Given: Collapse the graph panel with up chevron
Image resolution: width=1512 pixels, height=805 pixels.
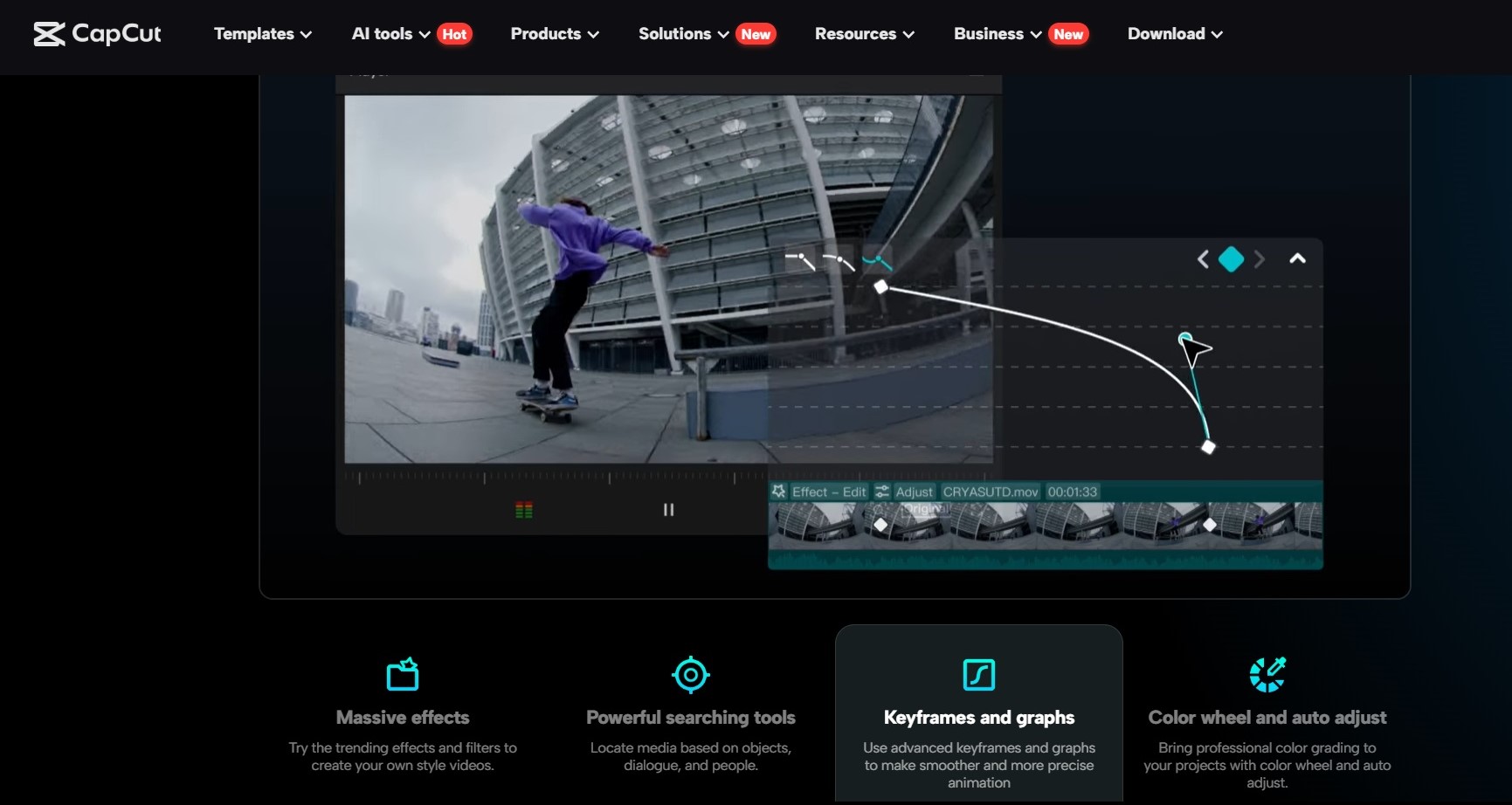Looking at the screenshot, I should point(1298,258).
